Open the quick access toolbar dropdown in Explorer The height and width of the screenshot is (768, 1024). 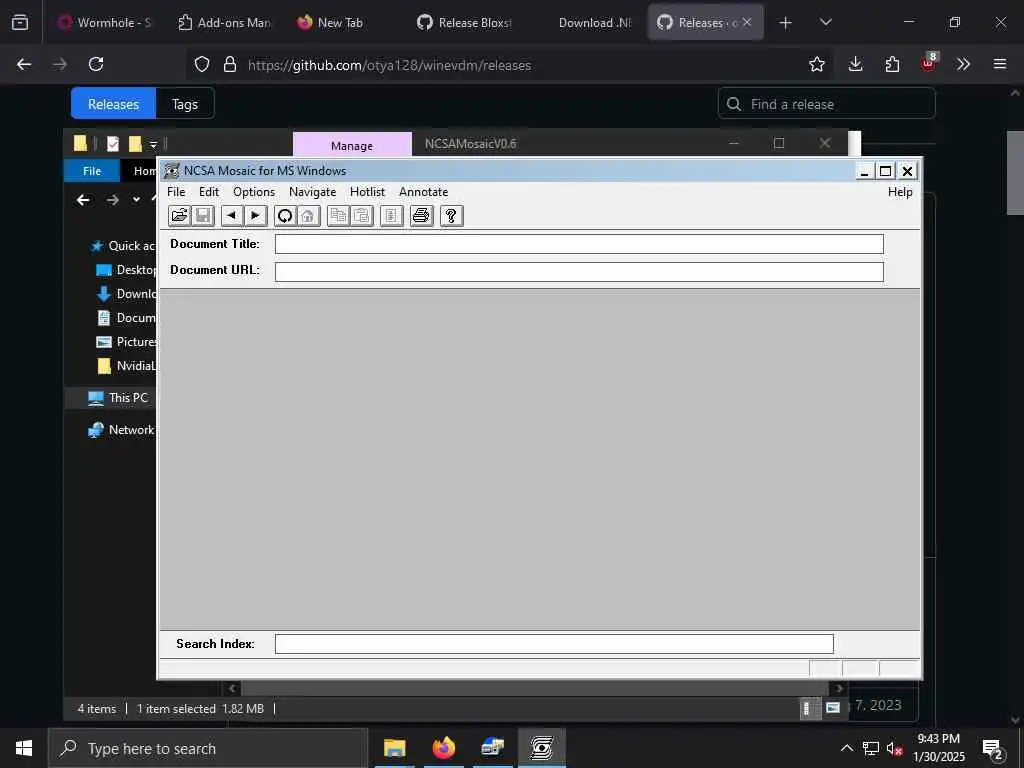coord(153,144)
